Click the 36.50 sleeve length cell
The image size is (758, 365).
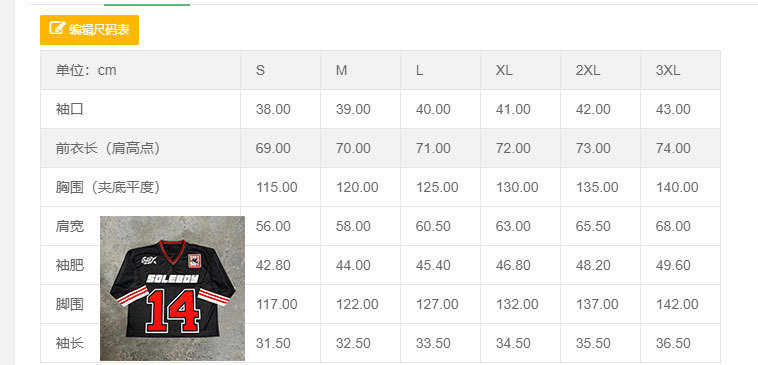coord(673,343)
